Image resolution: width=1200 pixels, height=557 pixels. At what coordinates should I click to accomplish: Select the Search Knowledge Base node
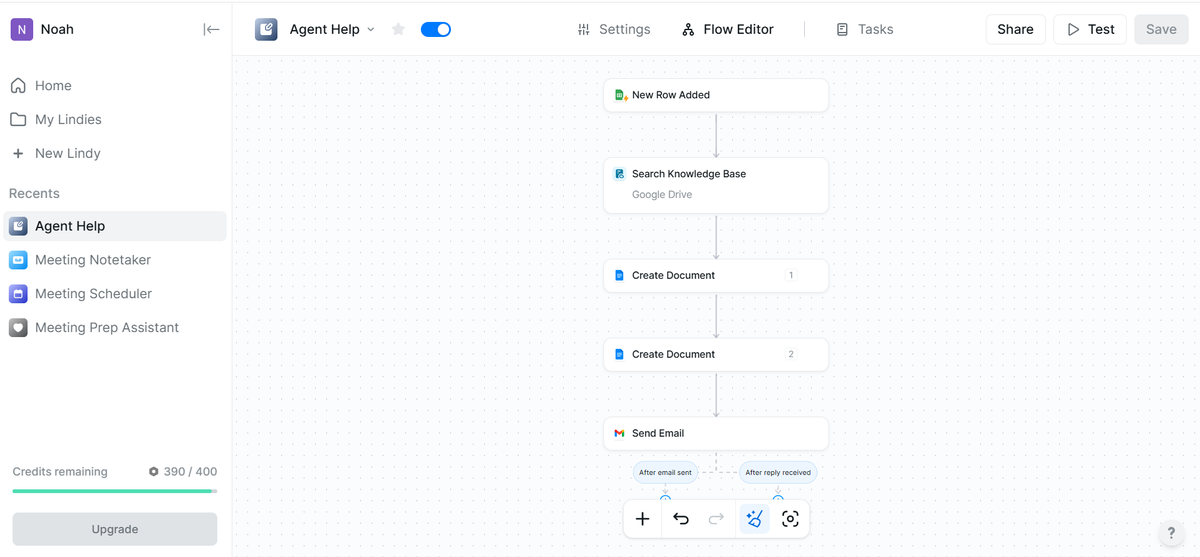(716, 185)
